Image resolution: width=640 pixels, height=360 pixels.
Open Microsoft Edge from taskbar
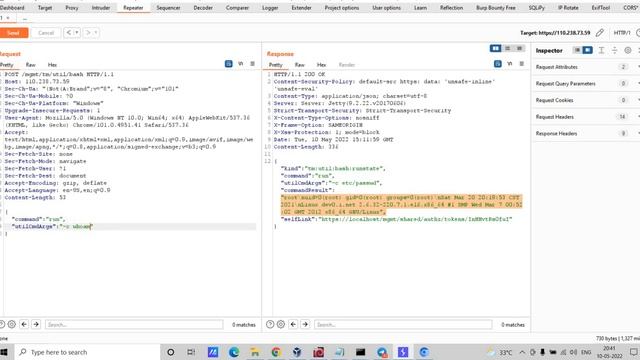pyautogui.click(x=234, y=352)
